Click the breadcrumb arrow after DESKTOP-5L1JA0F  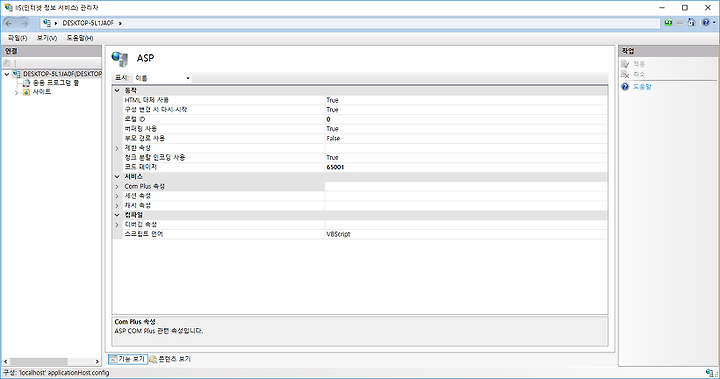pyautogui.click(x=120, y=23)
